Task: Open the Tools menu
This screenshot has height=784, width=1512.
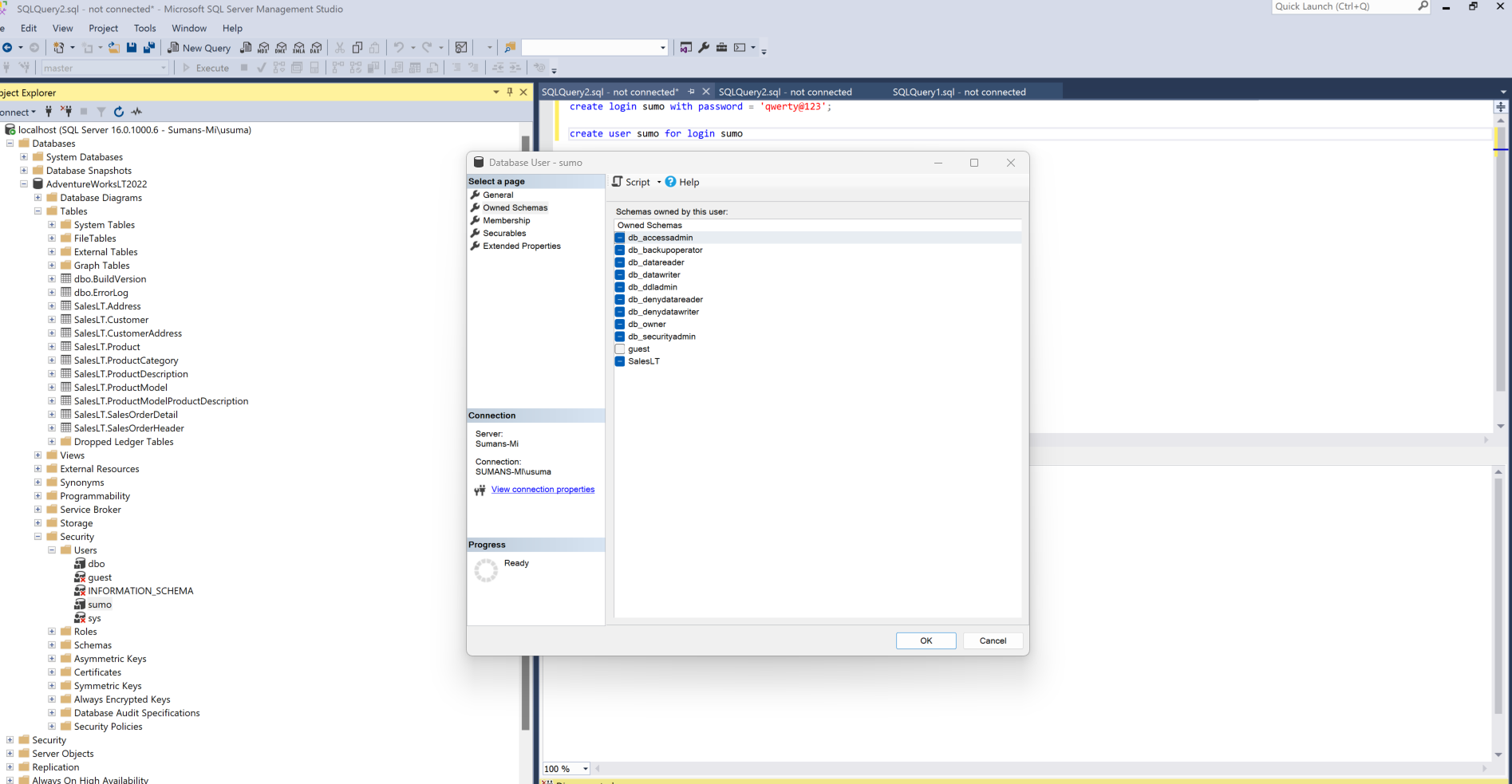Action: click(144, 28)
